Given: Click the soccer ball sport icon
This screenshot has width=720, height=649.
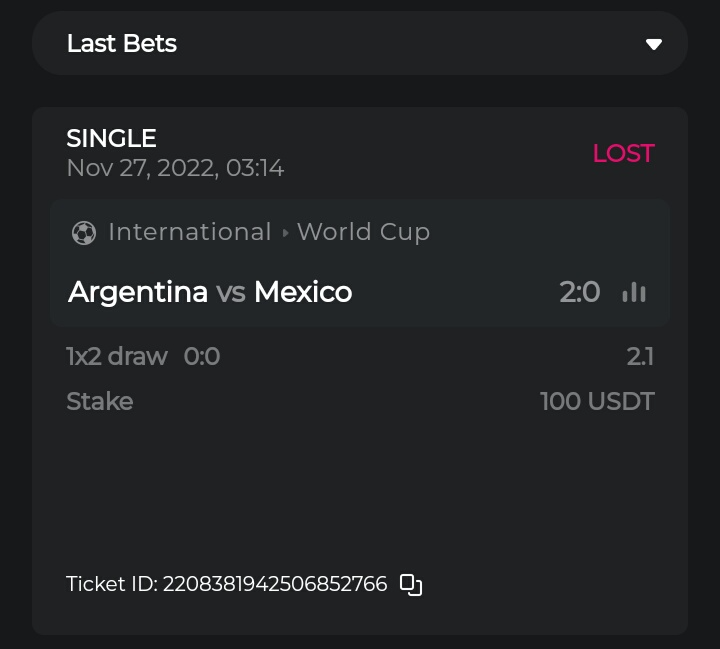Looking at the screenshot, I should (84, 233).
